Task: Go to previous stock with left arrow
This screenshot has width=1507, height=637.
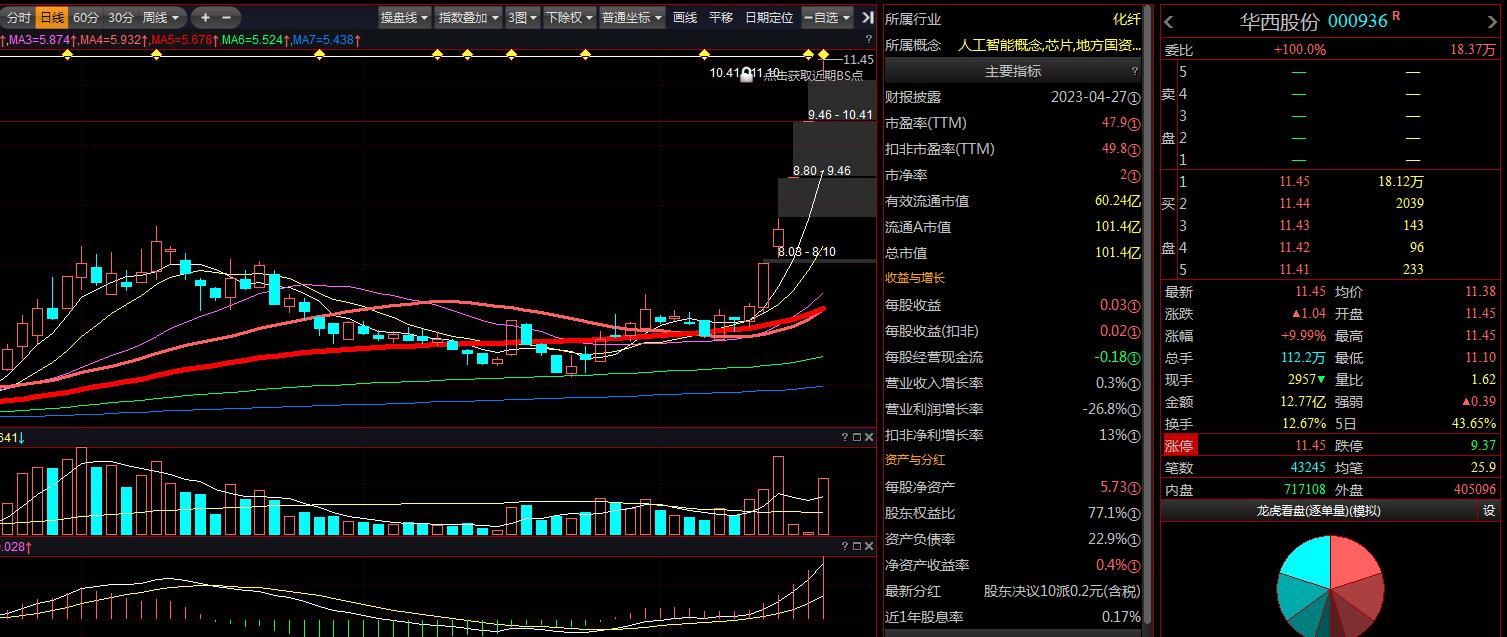Action: click(1169, 22)
